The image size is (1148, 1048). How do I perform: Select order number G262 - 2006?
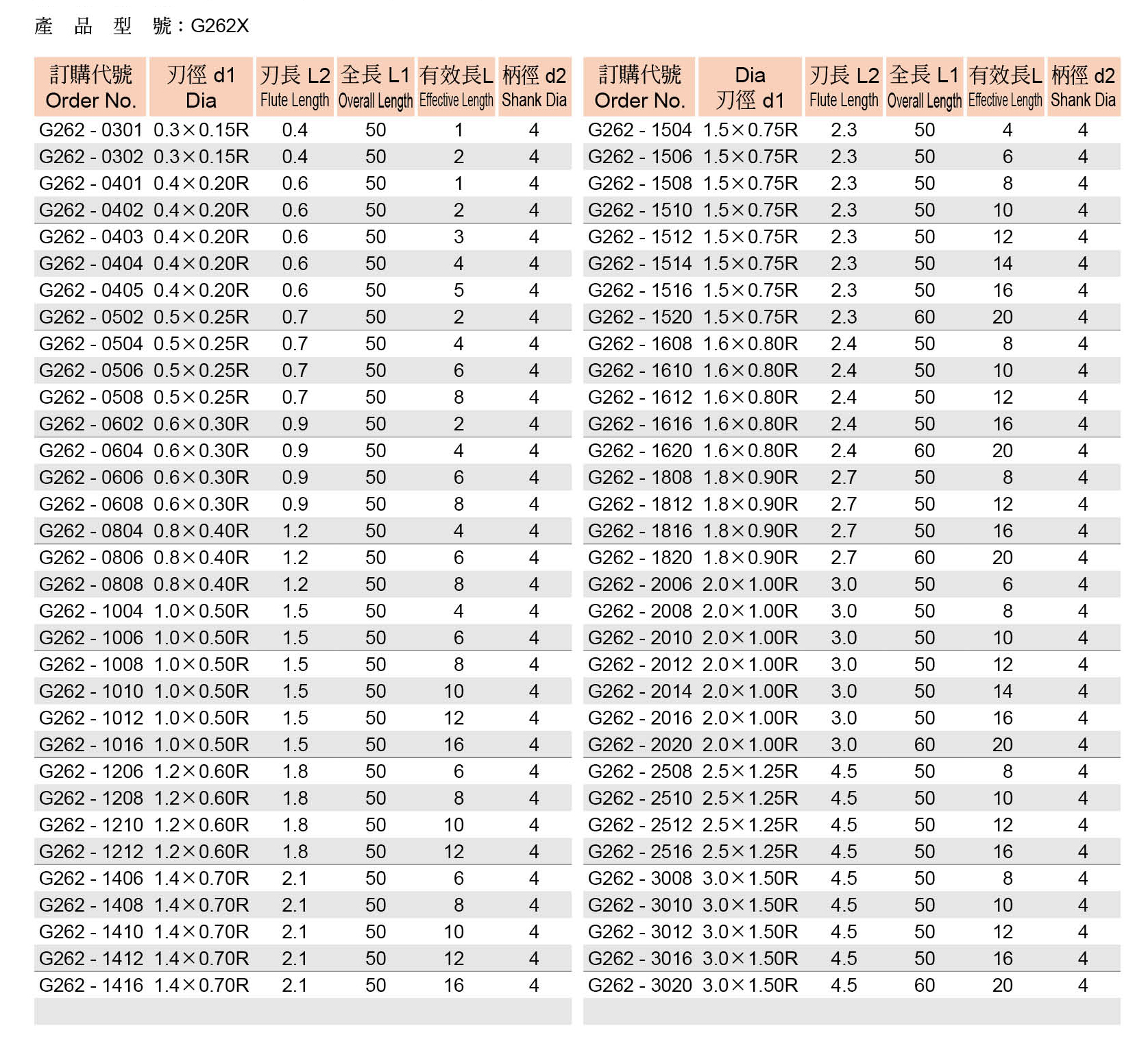pyautogui.click(x=640, y=585)
